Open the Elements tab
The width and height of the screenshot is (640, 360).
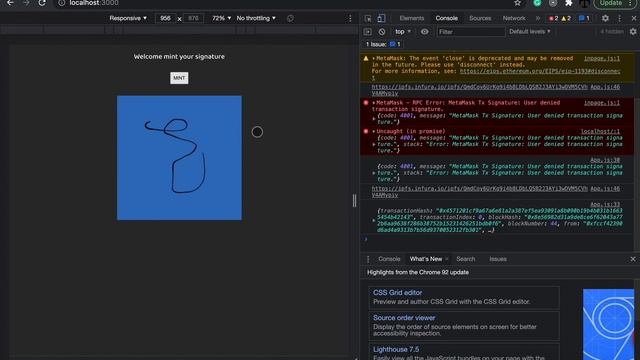(x=411, y=18)
